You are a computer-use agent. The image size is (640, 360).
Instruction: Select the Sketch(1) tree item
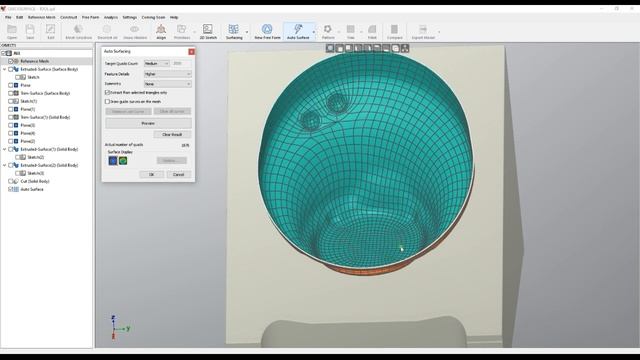click(x=29, y=101)
